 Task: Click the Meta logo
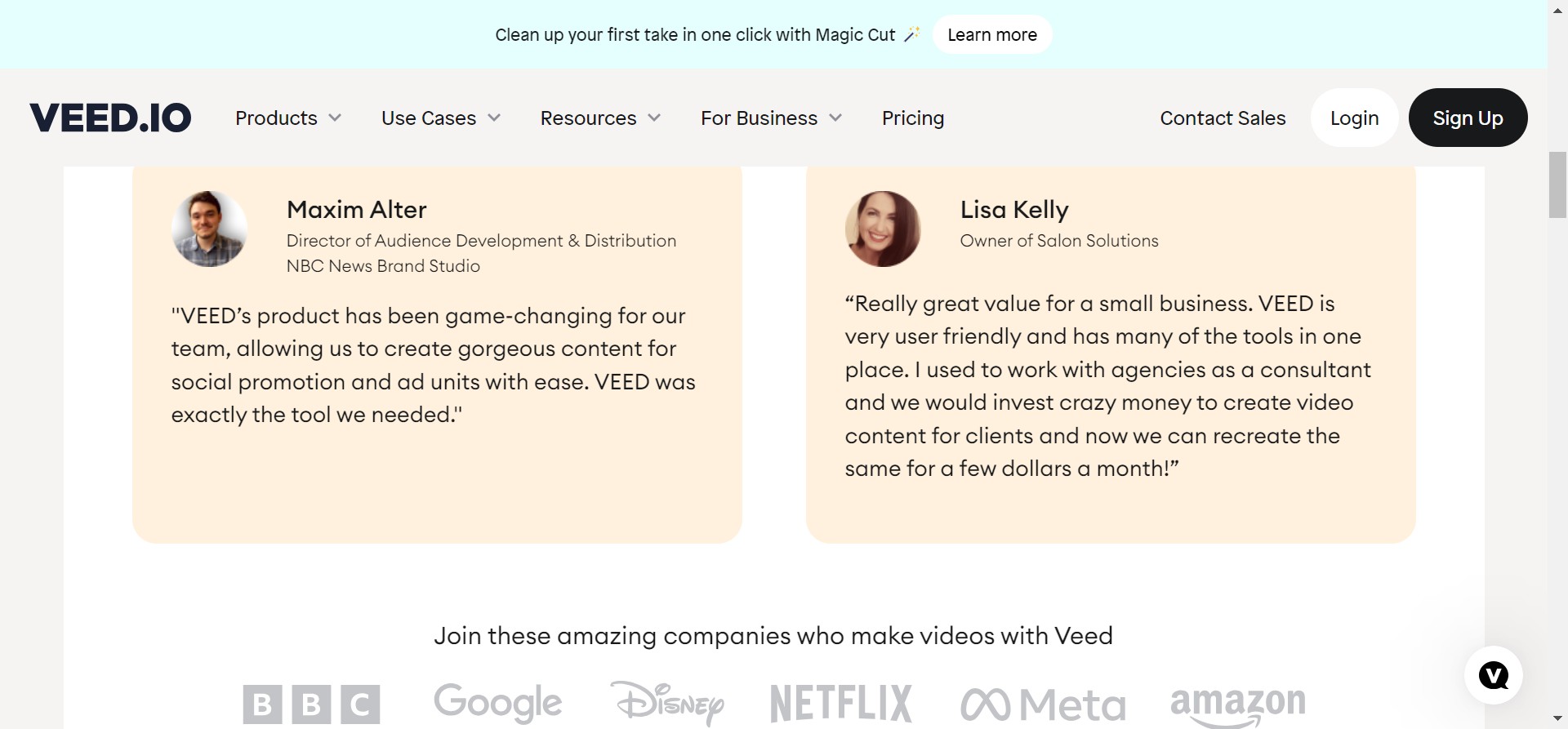pyautogui.click(x=1043, y=704)
